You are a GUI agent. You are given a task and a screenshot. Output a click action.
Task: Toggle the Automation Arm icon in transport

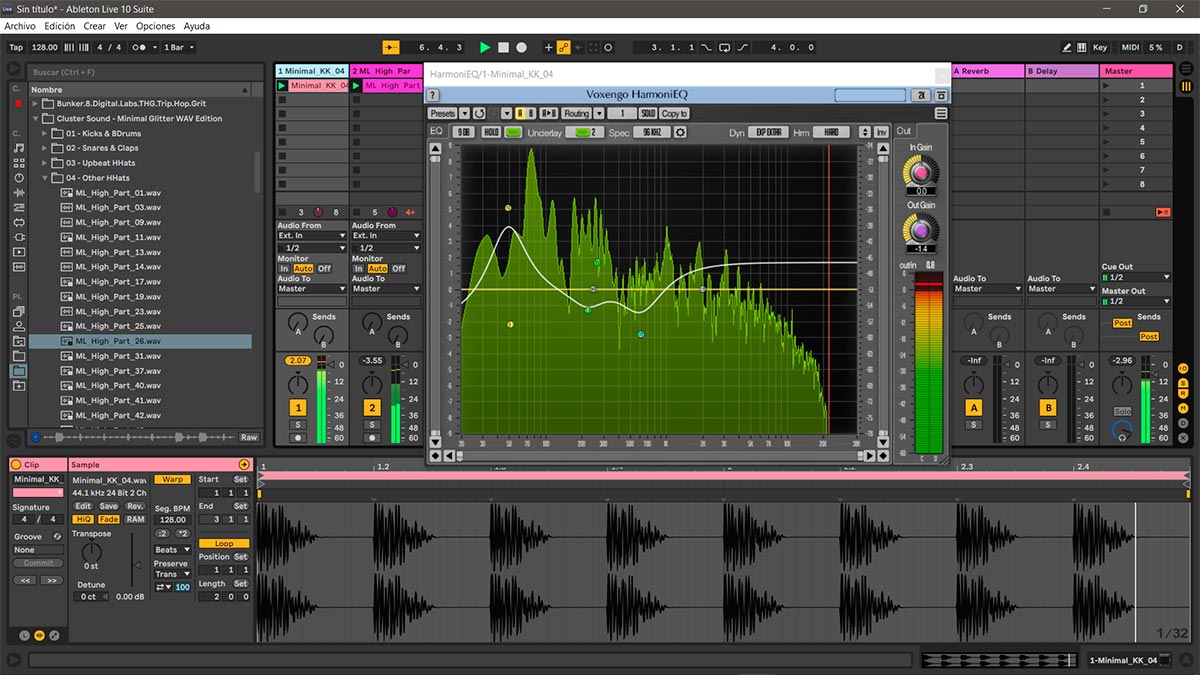[564, 47]
